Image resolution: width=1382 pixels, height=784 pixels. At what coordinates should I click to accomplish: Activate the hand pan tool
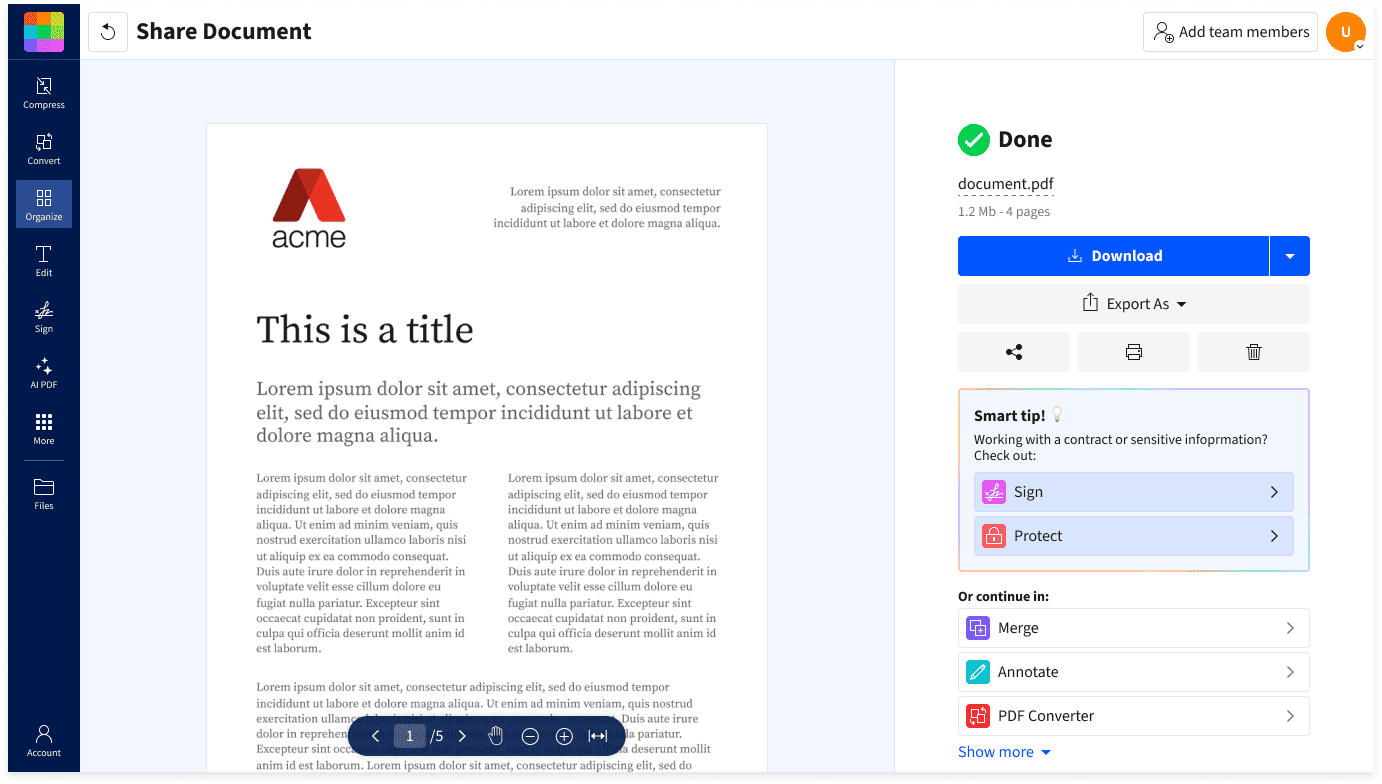[x=496, y=736]
